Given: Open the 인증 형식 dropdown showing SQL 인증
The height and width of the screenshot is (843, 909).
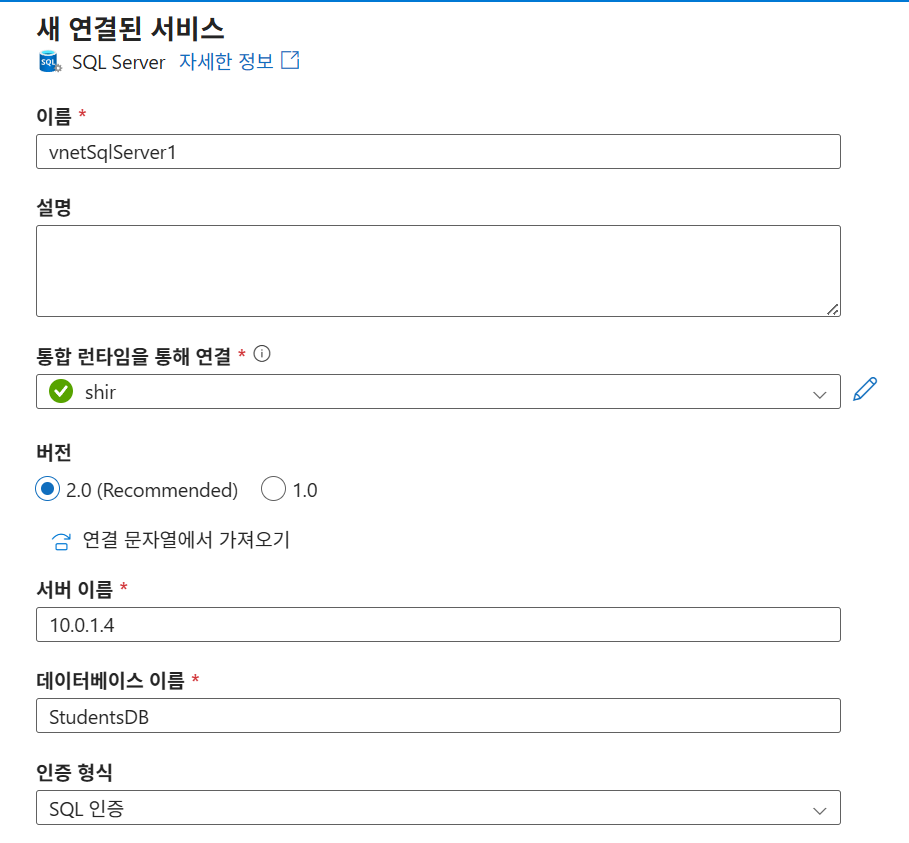Looking at the screenshot, I should coord(438,808).
